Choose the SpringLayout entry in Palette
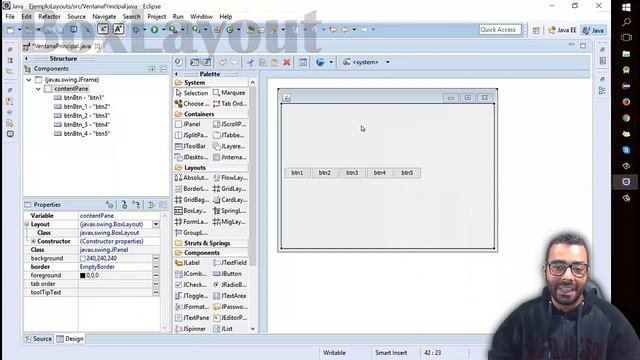 click(229, 211)
